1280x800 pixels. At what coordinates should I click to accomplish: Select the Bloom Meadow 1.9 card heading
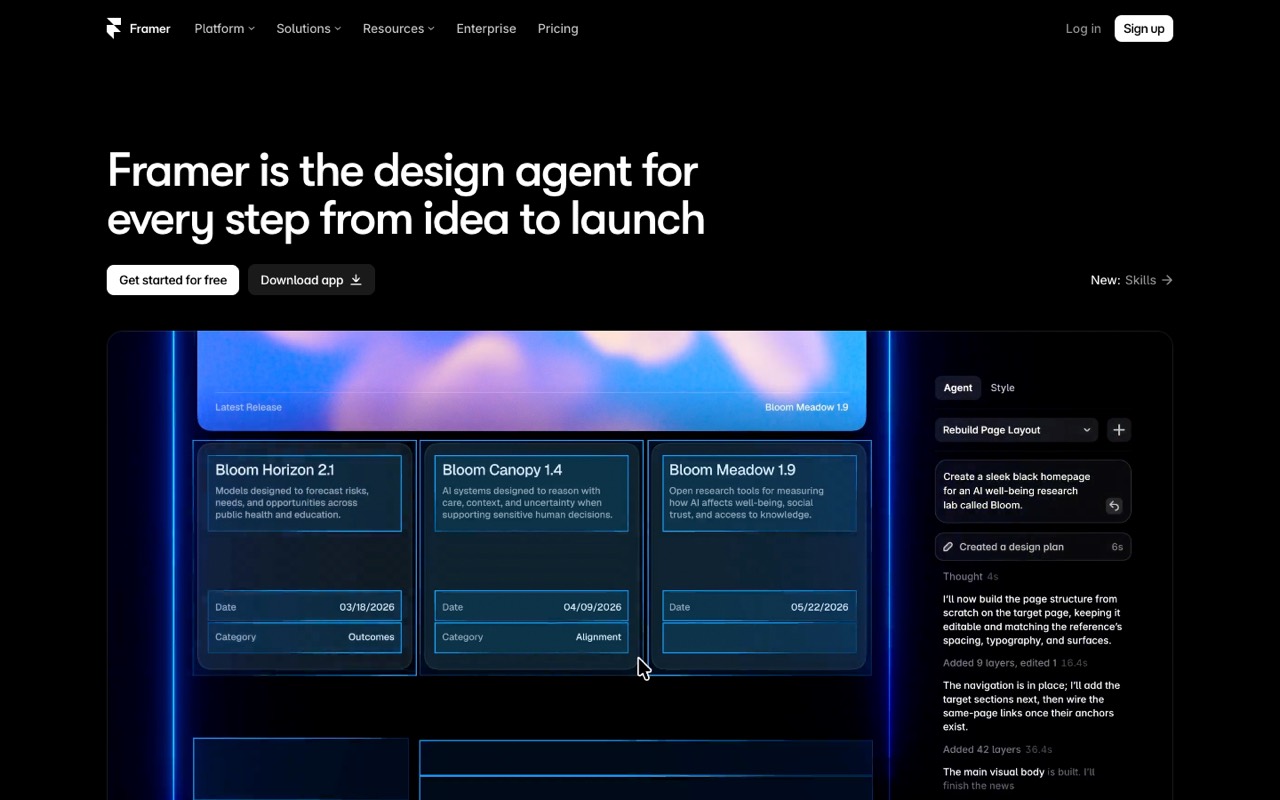tap(732, 469)
